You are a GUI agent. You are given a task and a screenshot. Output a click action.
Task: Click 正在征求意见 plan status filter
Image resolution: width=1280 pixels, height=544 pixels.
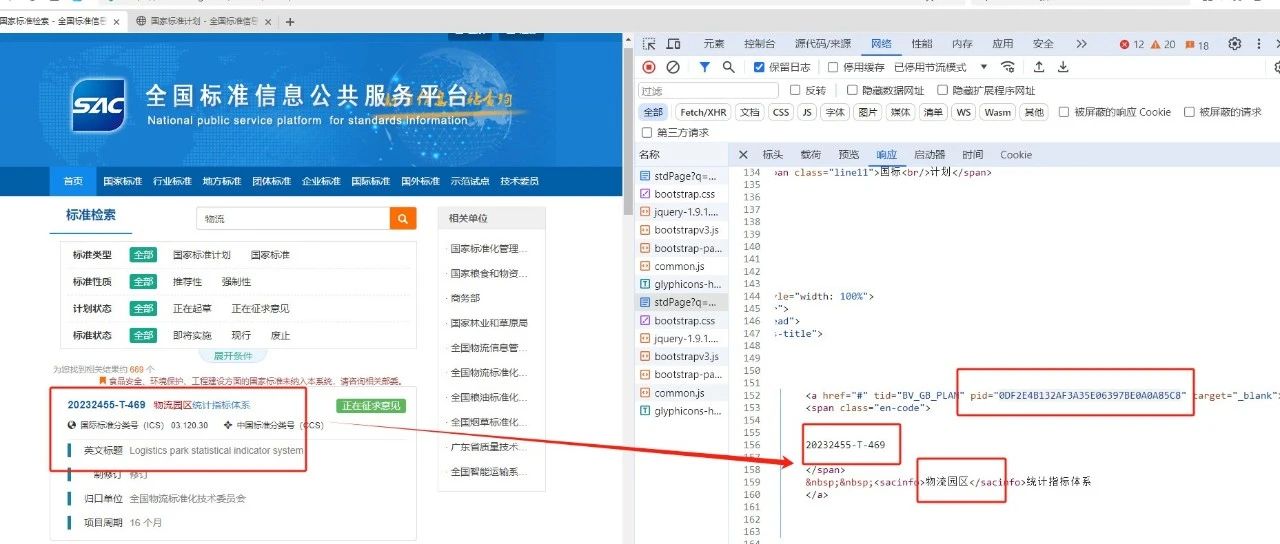(x=261, y=308)
